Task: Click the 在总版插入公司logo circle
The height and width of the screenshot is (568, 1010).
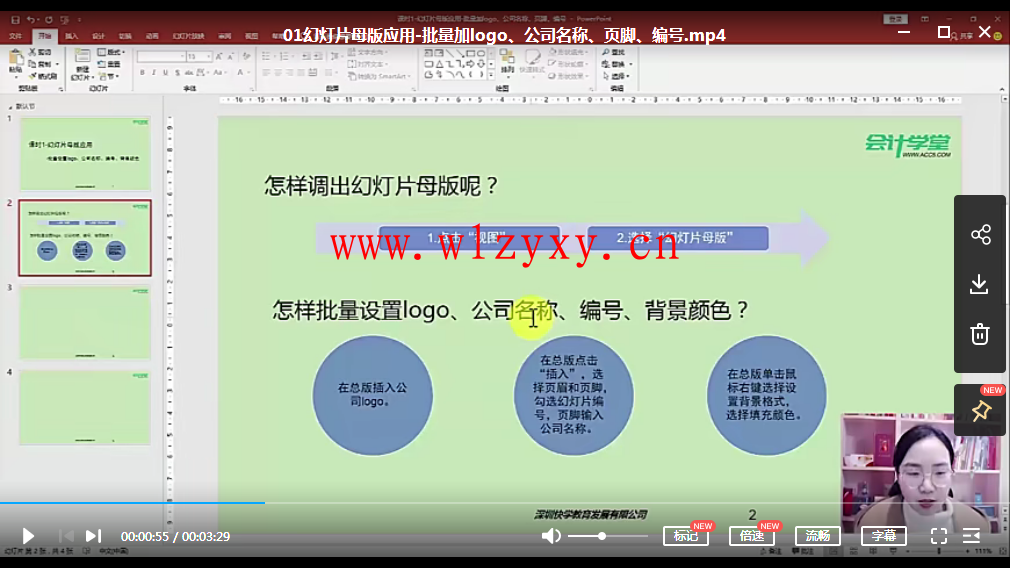Action: pyautogui.click(x=372, y=395)
